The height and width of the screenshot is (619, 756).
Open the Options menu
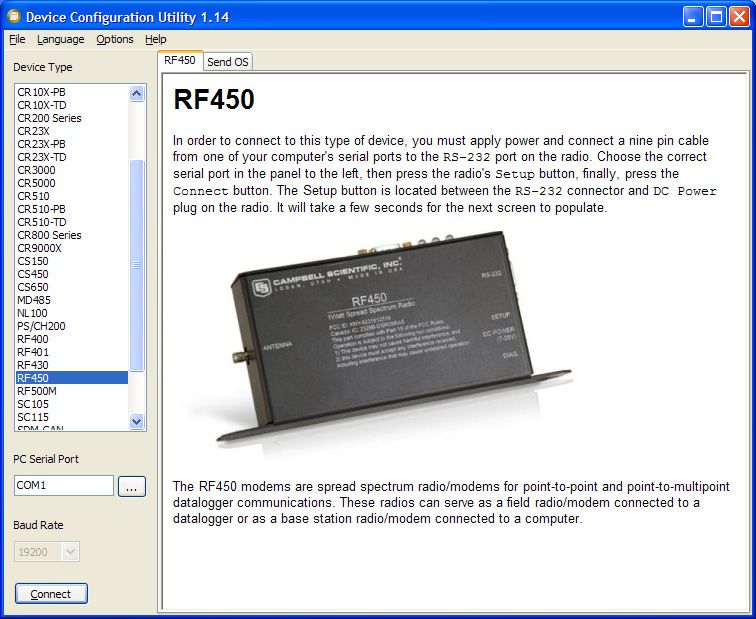coord(115,39)
